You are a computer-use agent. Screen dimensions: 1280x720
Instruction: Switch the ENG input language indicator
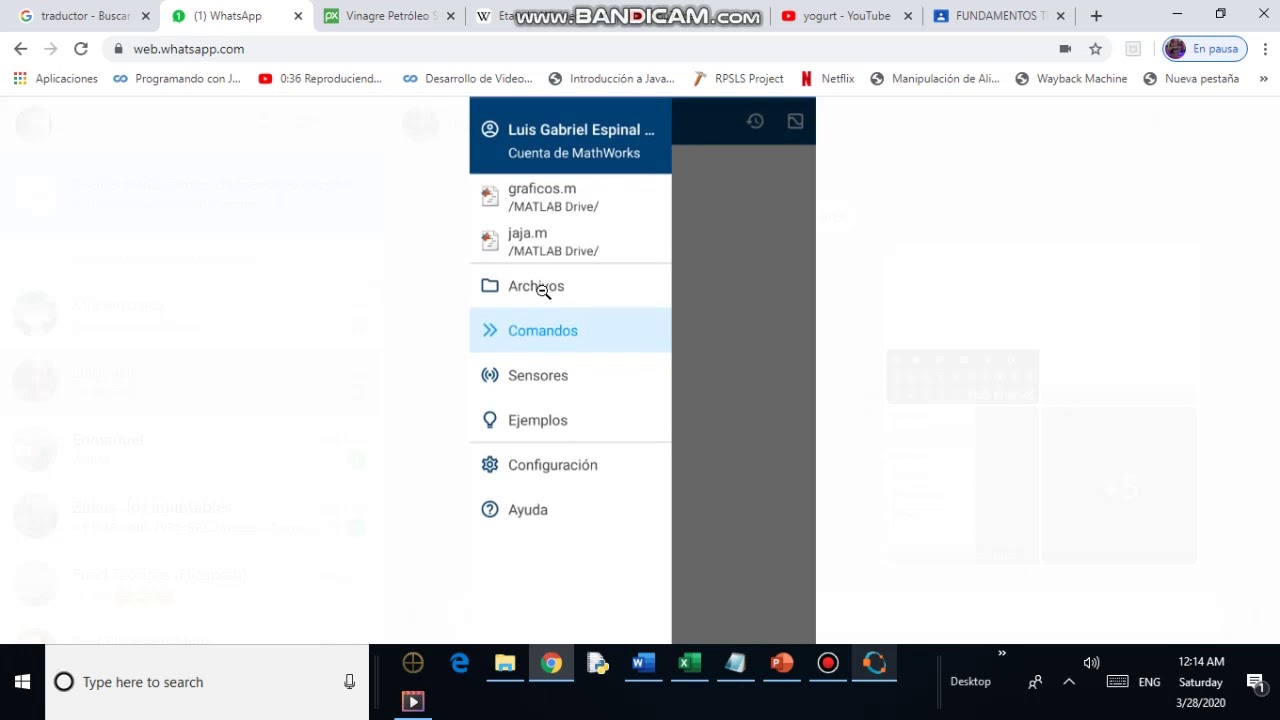[x=1150, y=682]
